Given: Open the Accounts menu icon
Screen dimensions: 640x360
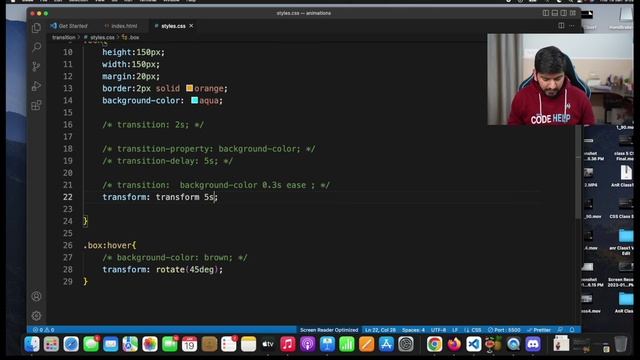Looking at the screenshot, I should tap(36, 296).
